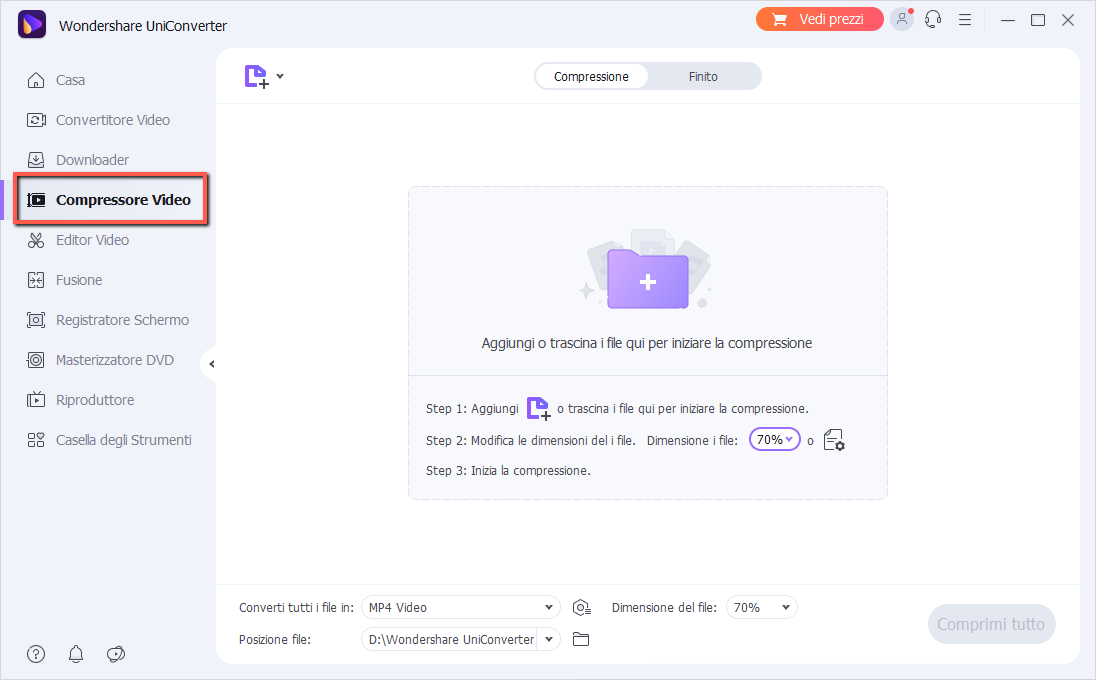Screen dimensions: 1096x680
Task: Click the add files icon in top toolbar
Action: 256,77
